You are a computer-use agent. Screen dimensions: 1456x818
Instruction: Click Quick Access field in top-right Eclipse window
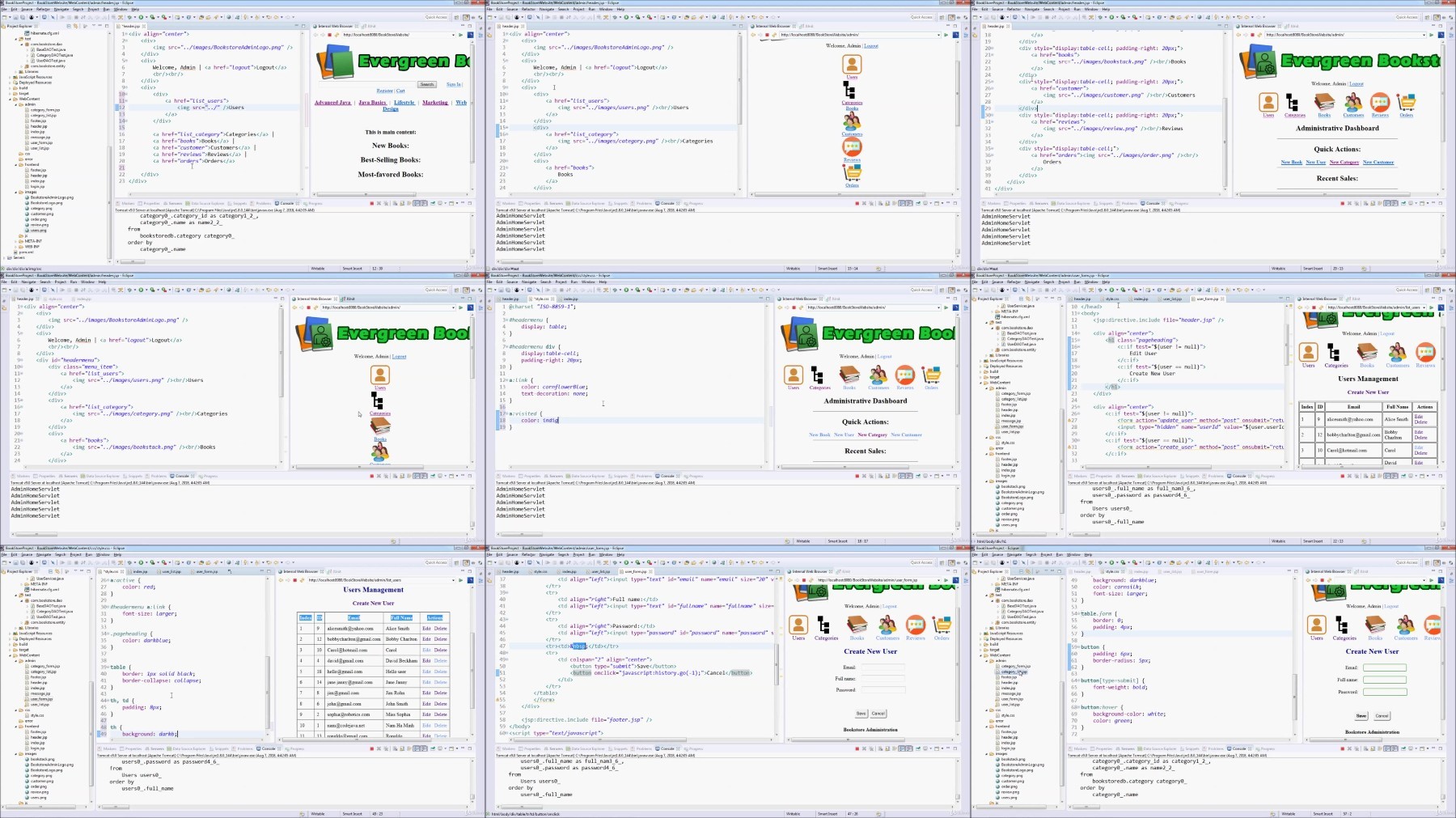(x=1407, y=17)
